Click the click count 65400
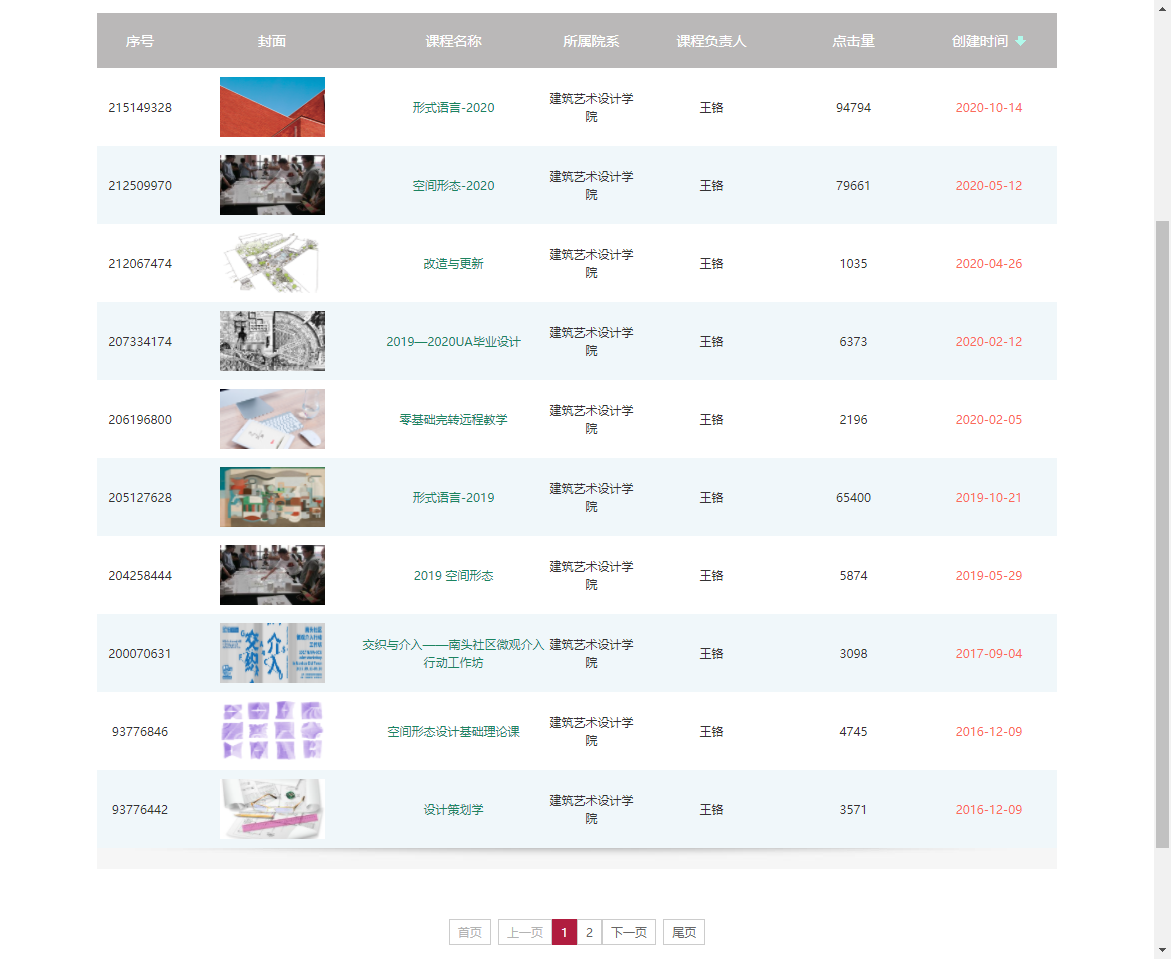1171x959 pixels. pos(854,497)
